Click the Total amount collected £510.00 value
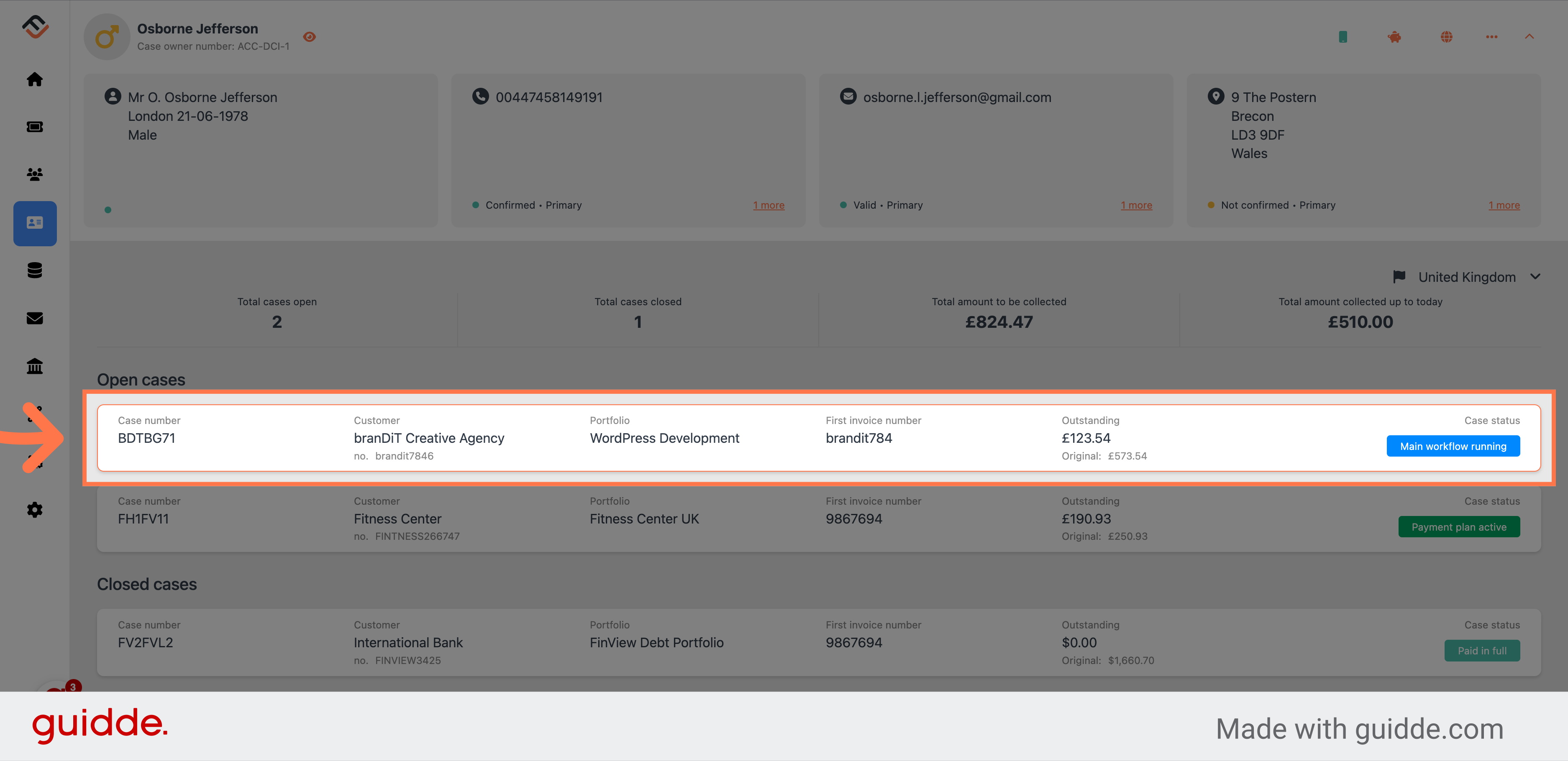The height and width of the screenshot is (761, 1568). (1360, 322)
